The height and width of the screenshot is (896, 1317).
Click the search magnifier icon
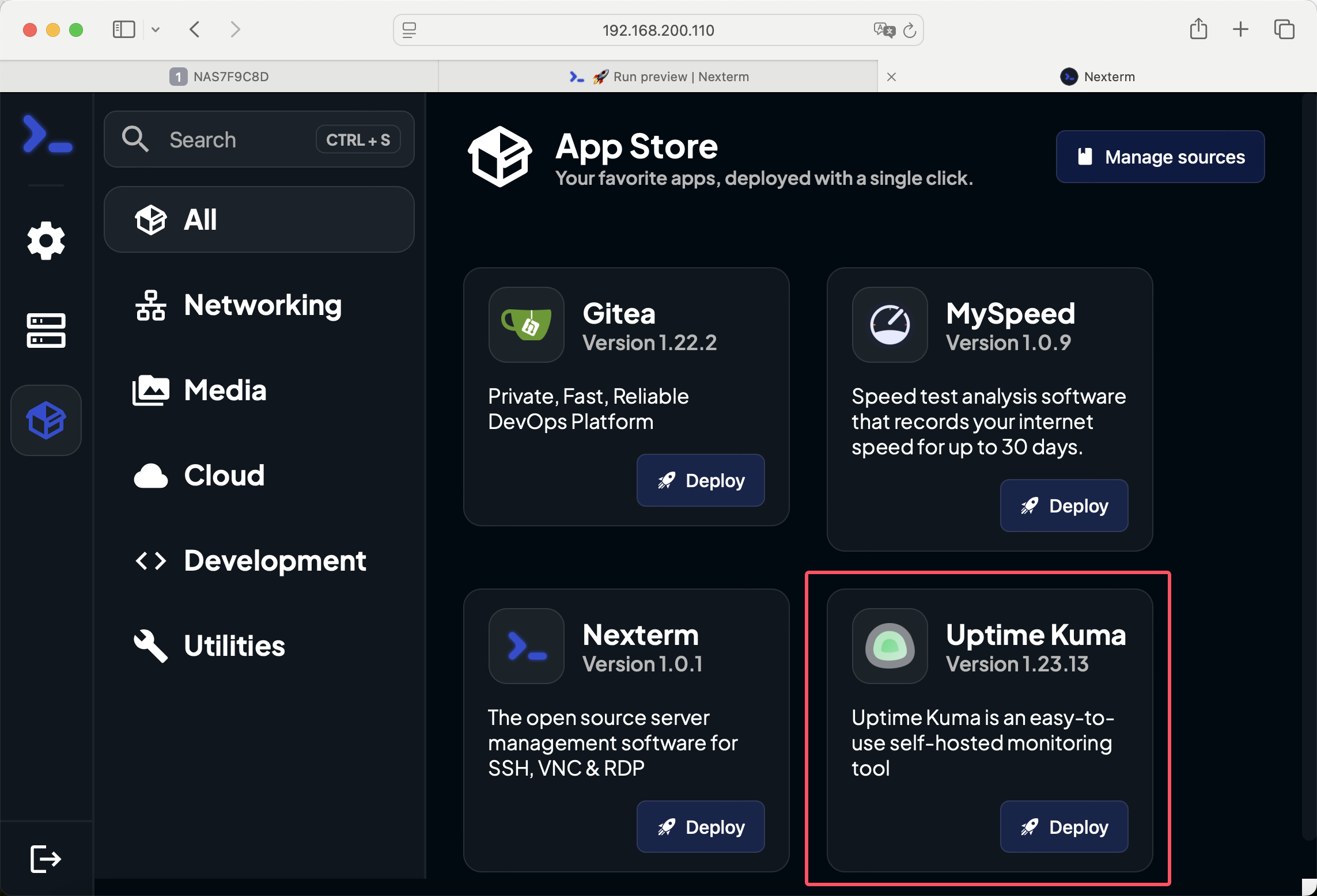tap(135, 139)
